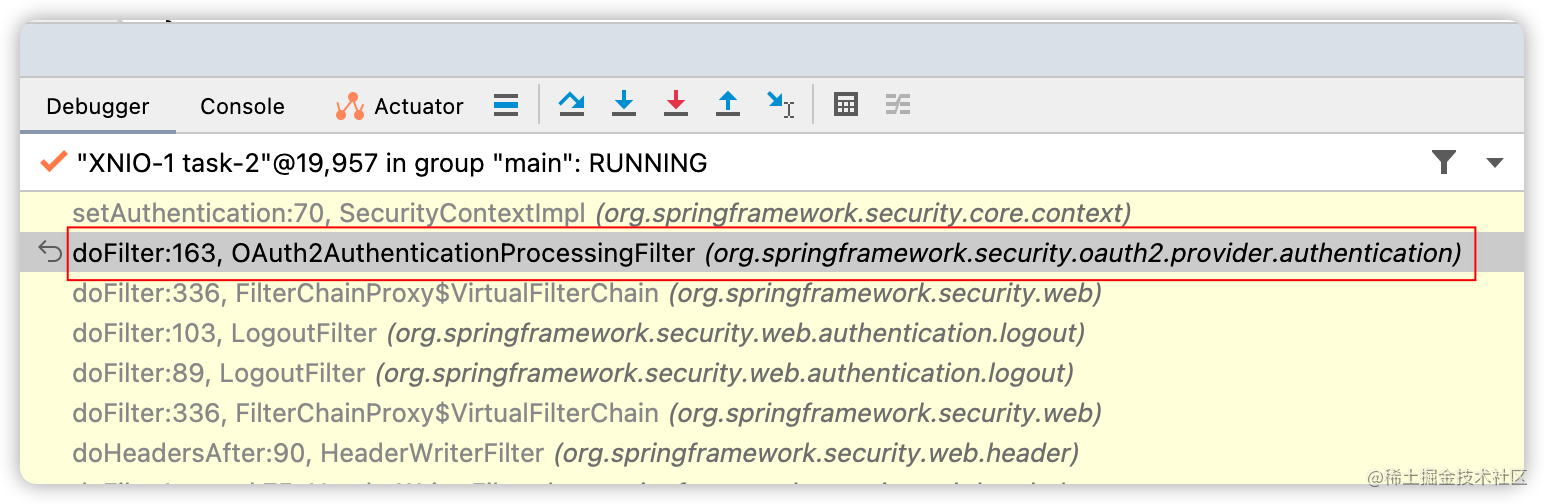This screenshot has height=504, width=1544.
Task: Click the Actuator tab icon
Action: pos(350,106)
